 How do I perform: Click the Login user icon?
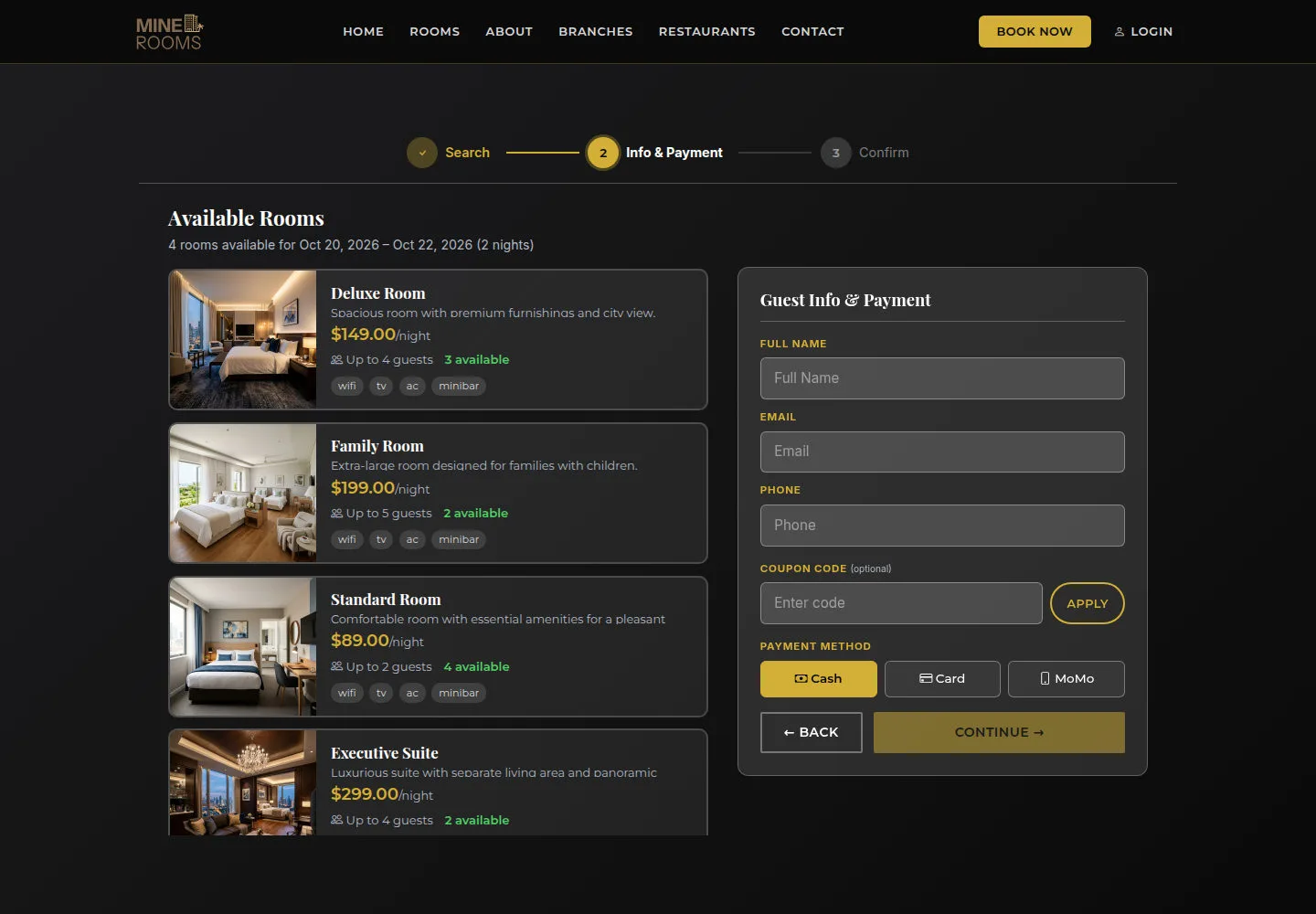click(1119, 31)
